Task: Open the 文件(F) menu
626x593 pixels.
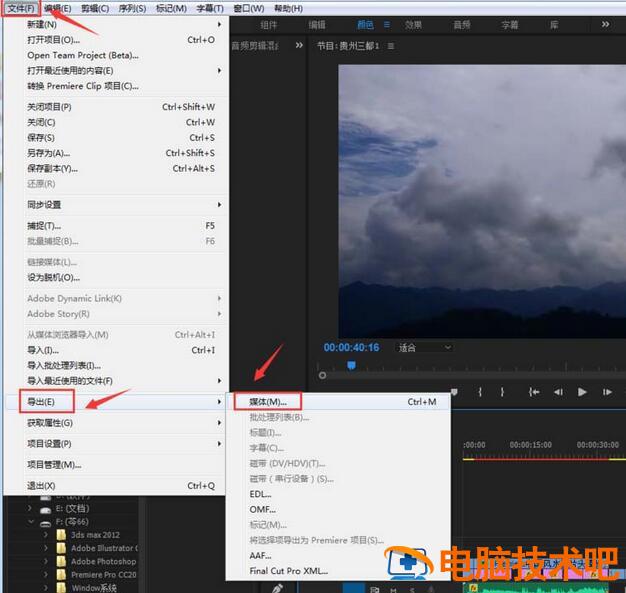Action: click(21, 8)
